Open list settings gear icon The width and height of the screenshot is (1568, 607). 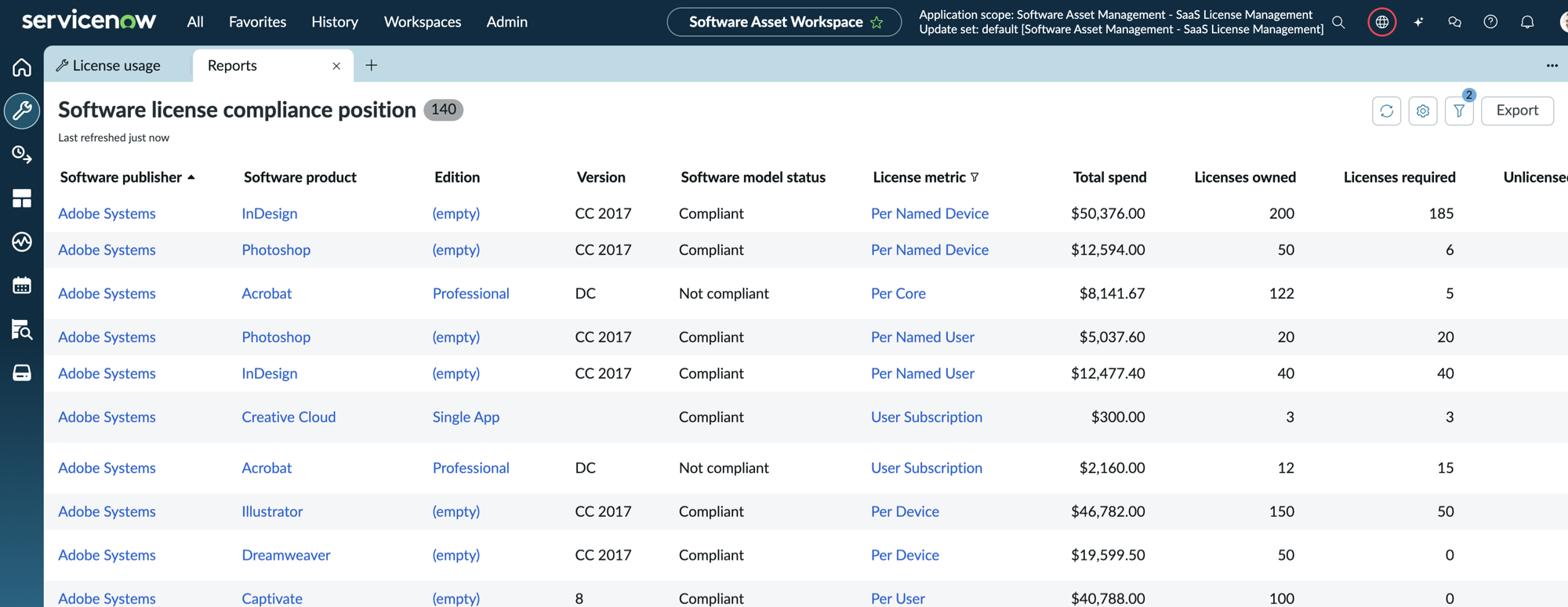coord(1423,111)
